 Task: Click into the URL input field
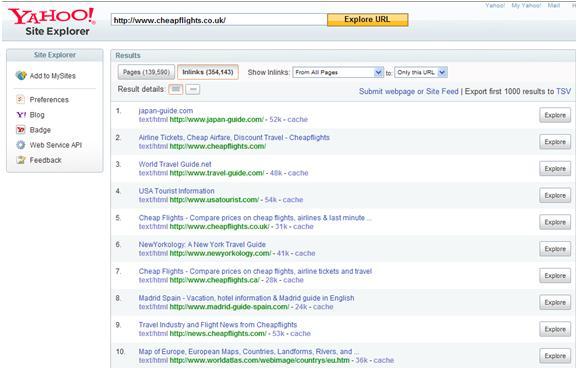pos(219,20)
